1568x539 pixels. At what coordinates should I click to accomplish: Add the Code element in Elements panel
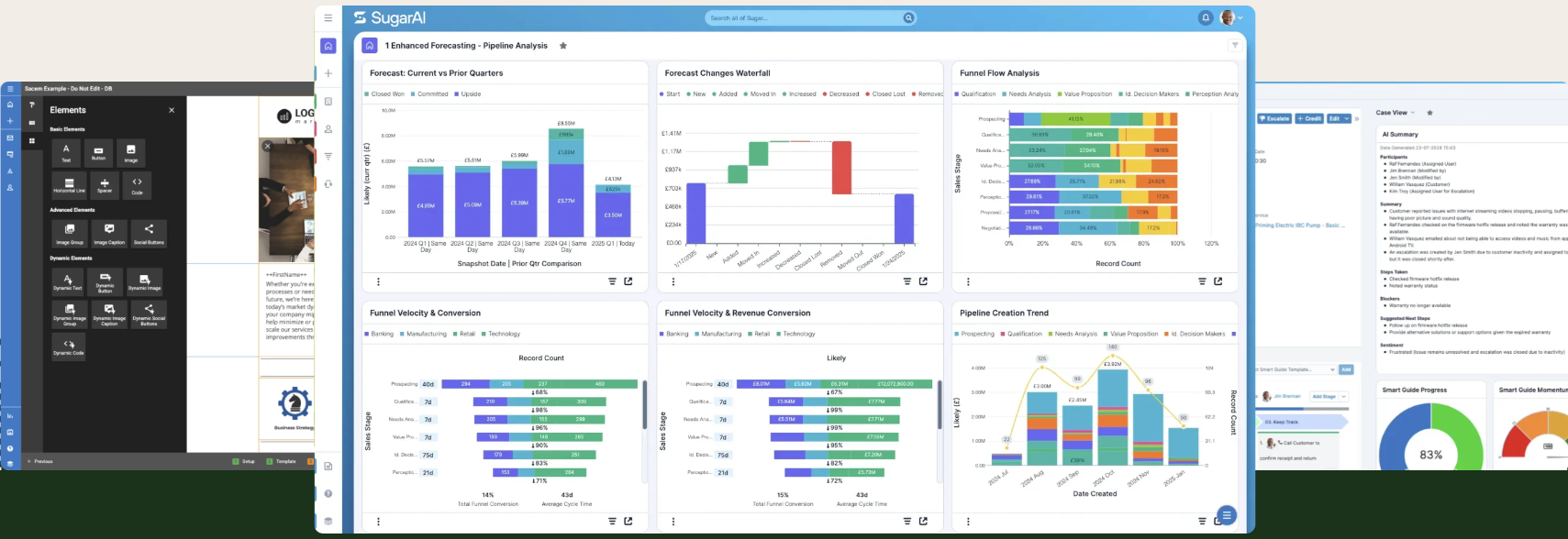137,186
